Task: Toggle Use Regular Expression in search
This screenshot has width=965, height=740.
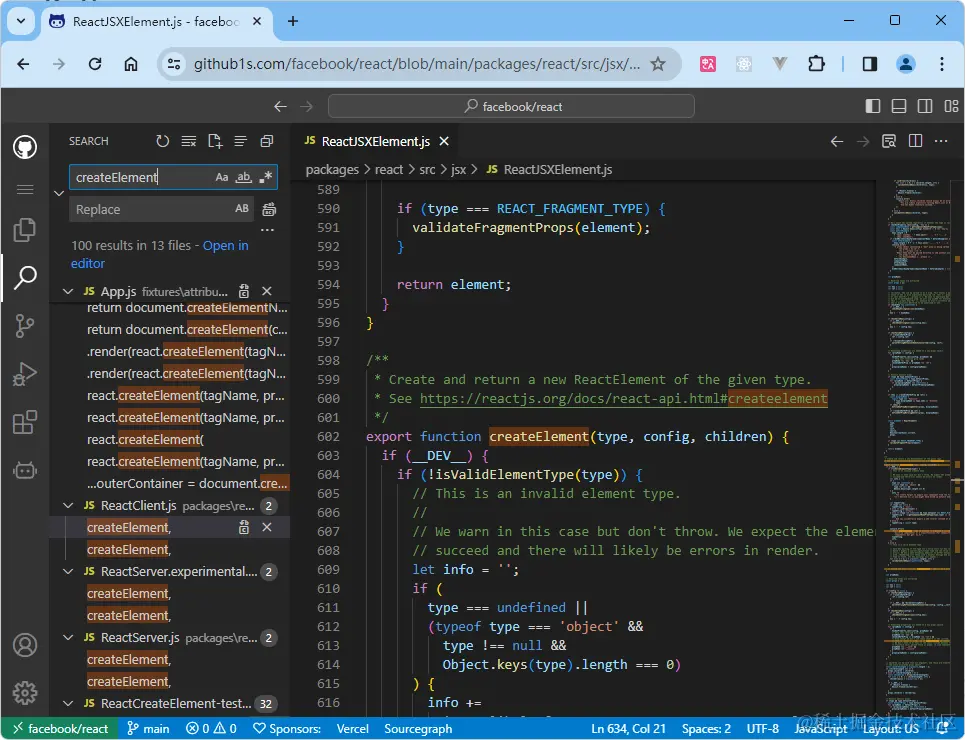Action: pos(266,177)
